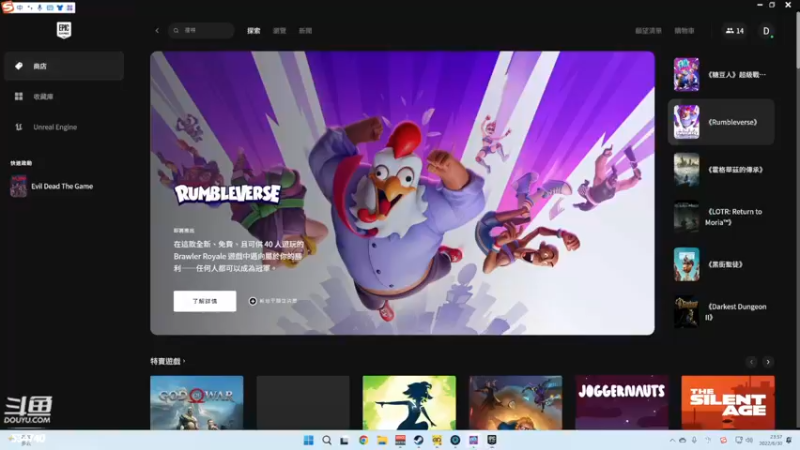Select the Discover (探索) tab
The width and height of the screenshot is (800, 450).
(254, 31)
